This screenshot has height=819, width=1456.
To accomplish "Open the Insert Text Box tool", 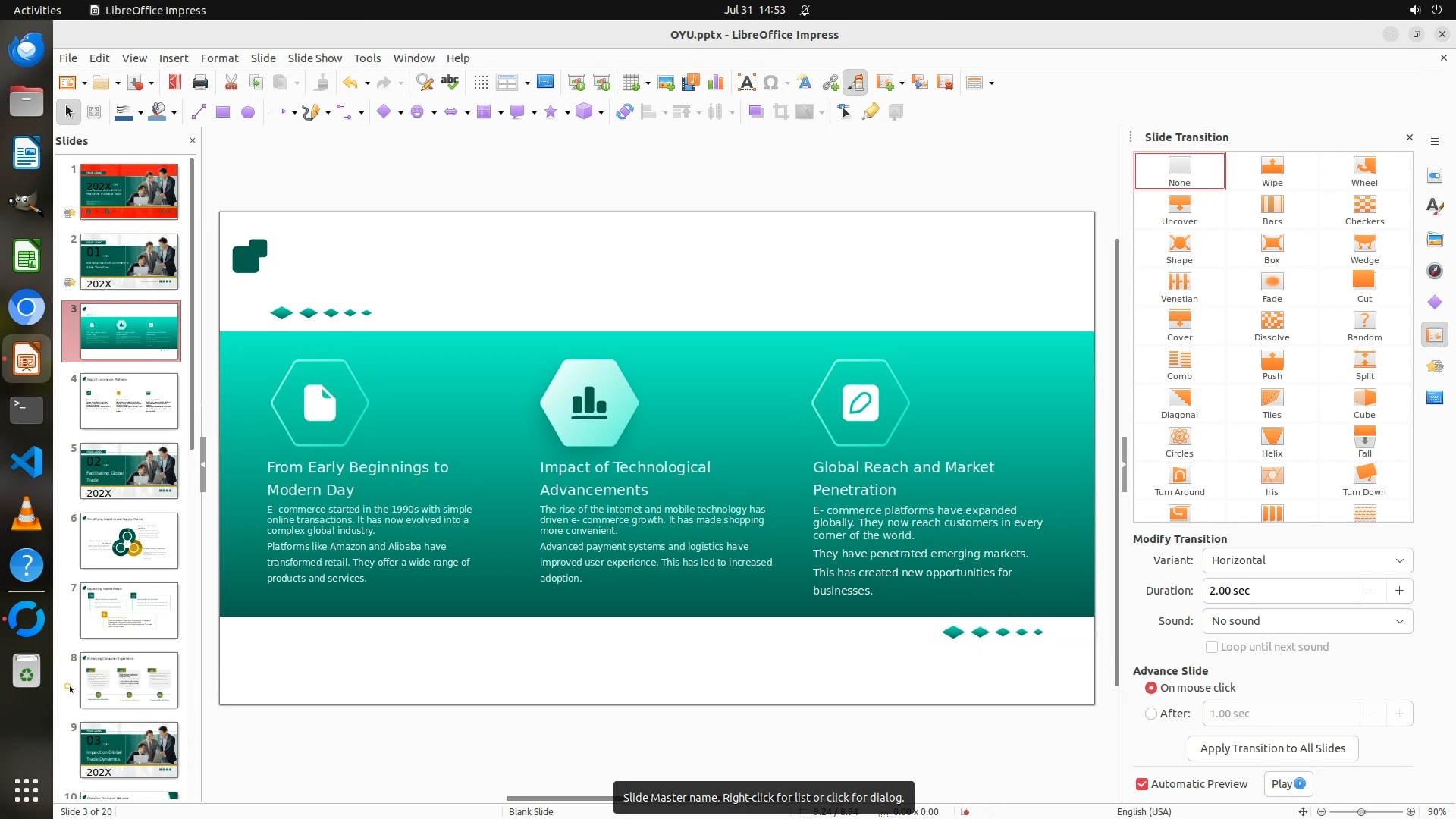I will [x=746, y=83].
